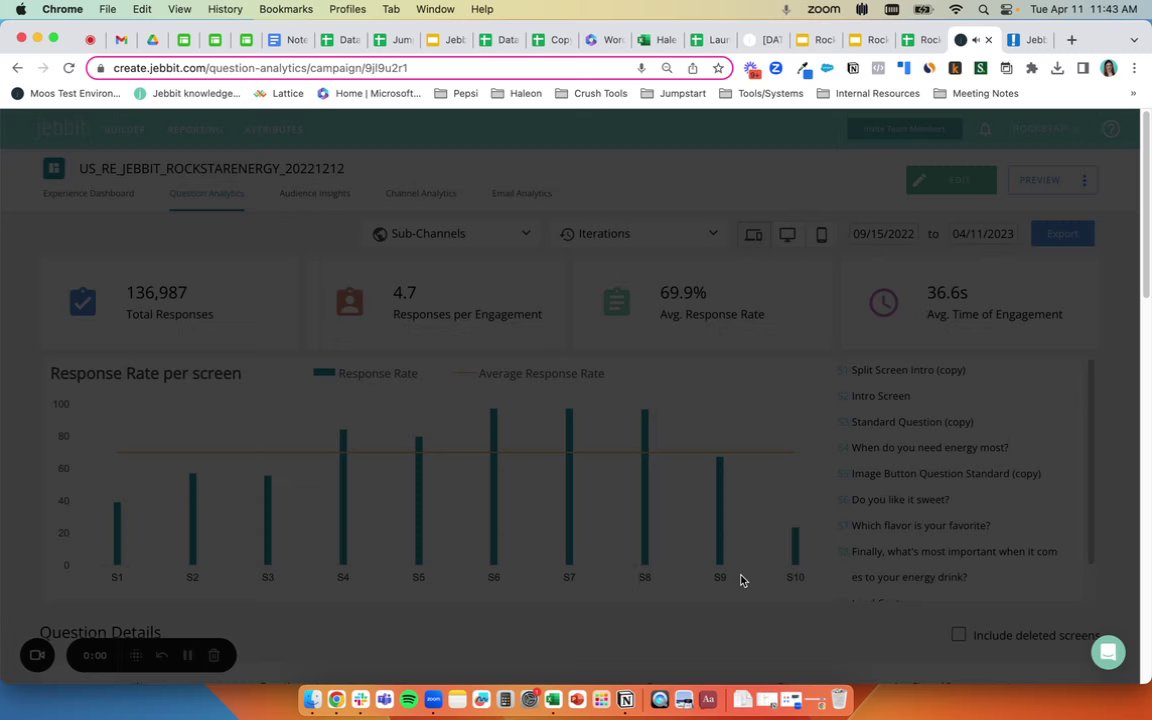Switch to Channel Analytics tab
The width and height of the screenshot is (1152, 720).
click(421, 193)
